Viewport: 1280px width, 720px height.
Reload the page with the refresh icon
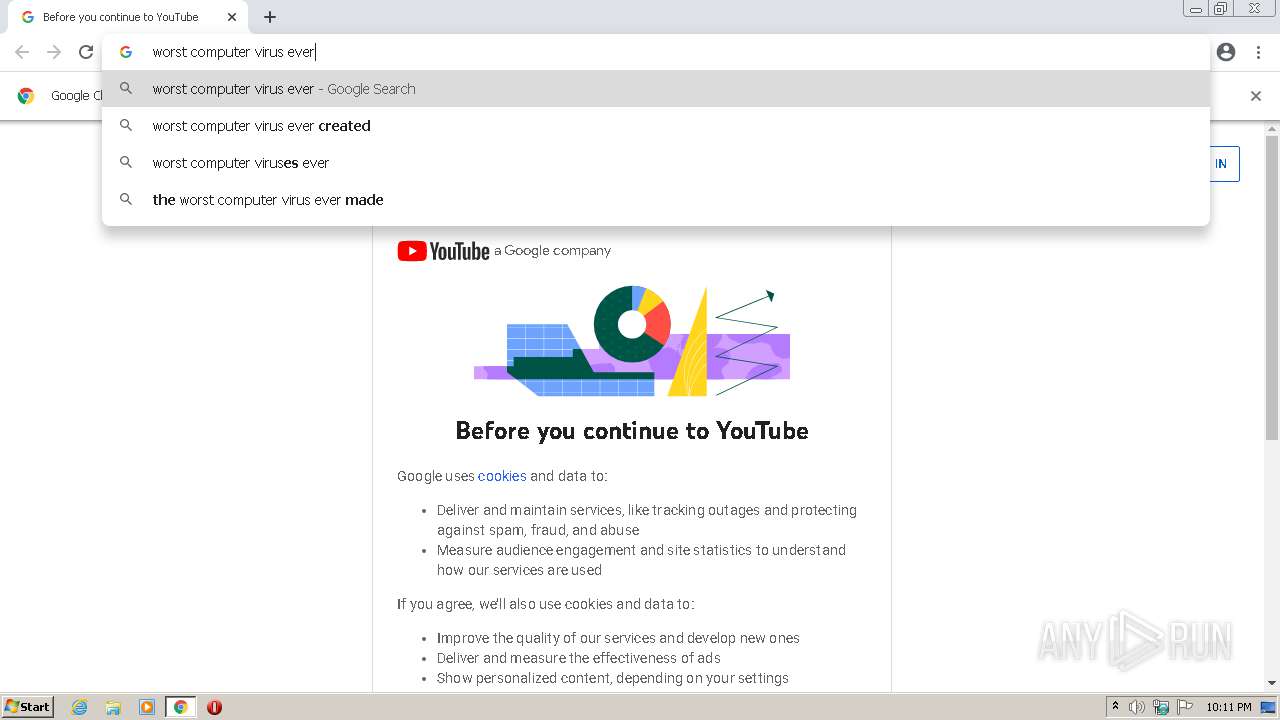coord(86,52)
